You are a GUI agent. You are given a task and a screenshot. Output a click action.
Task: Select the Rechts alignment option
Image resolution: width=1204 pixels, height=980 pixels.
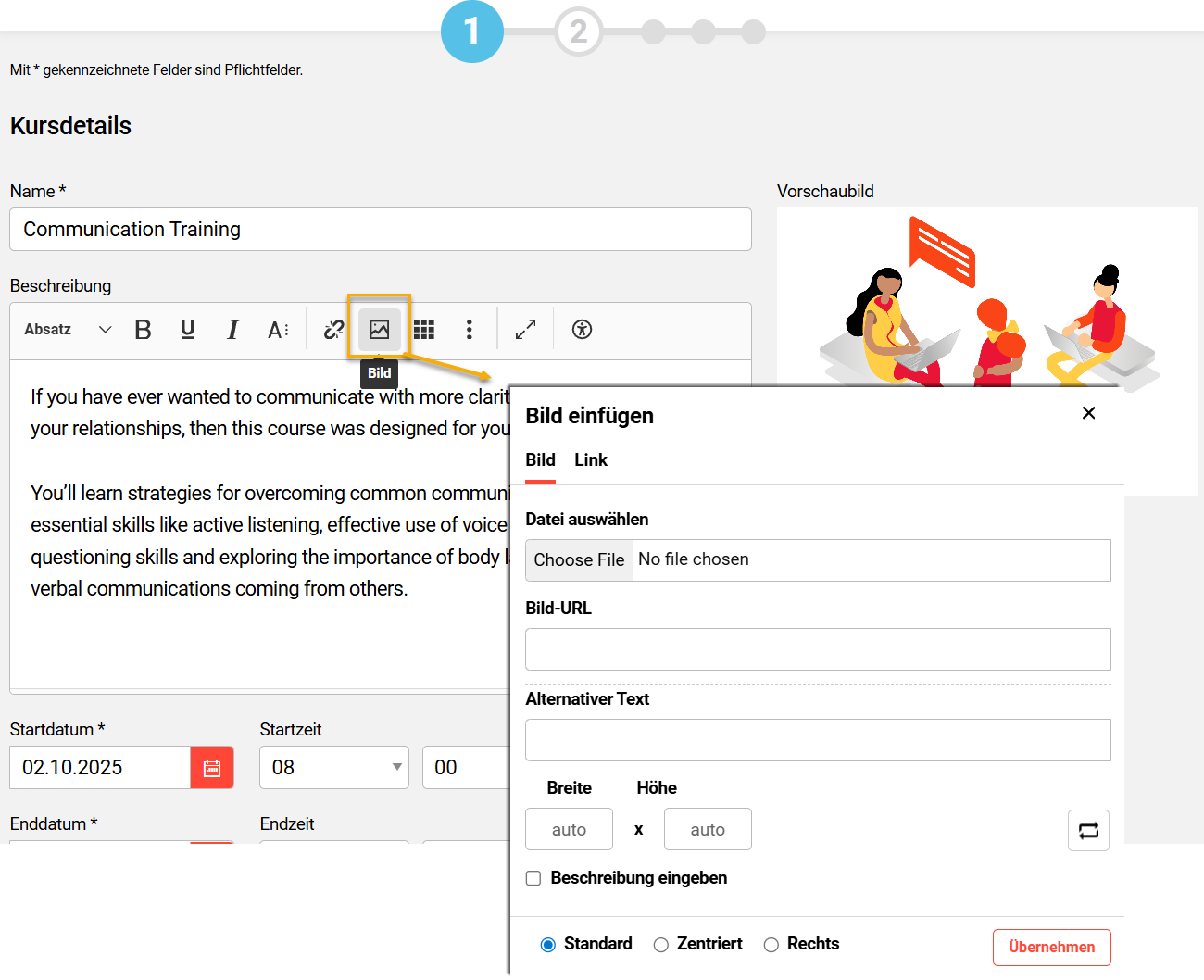point(771,945)
